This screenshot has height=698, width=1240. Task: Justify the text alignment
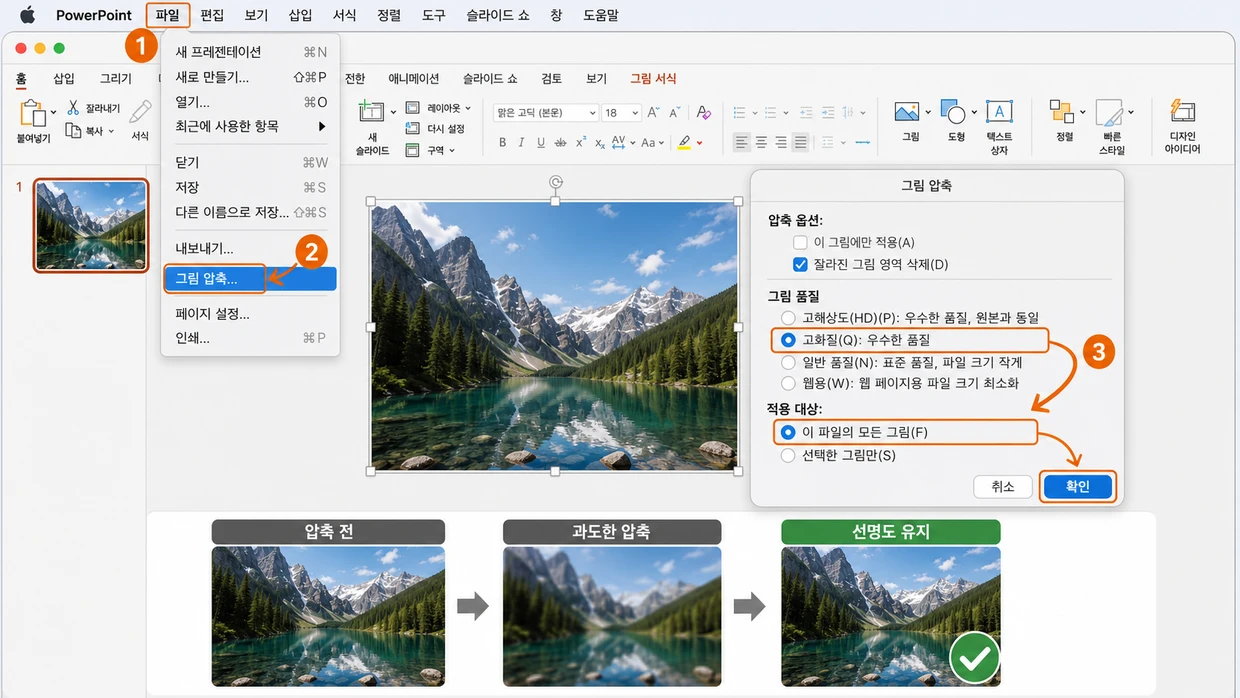[x=800, y=143]
